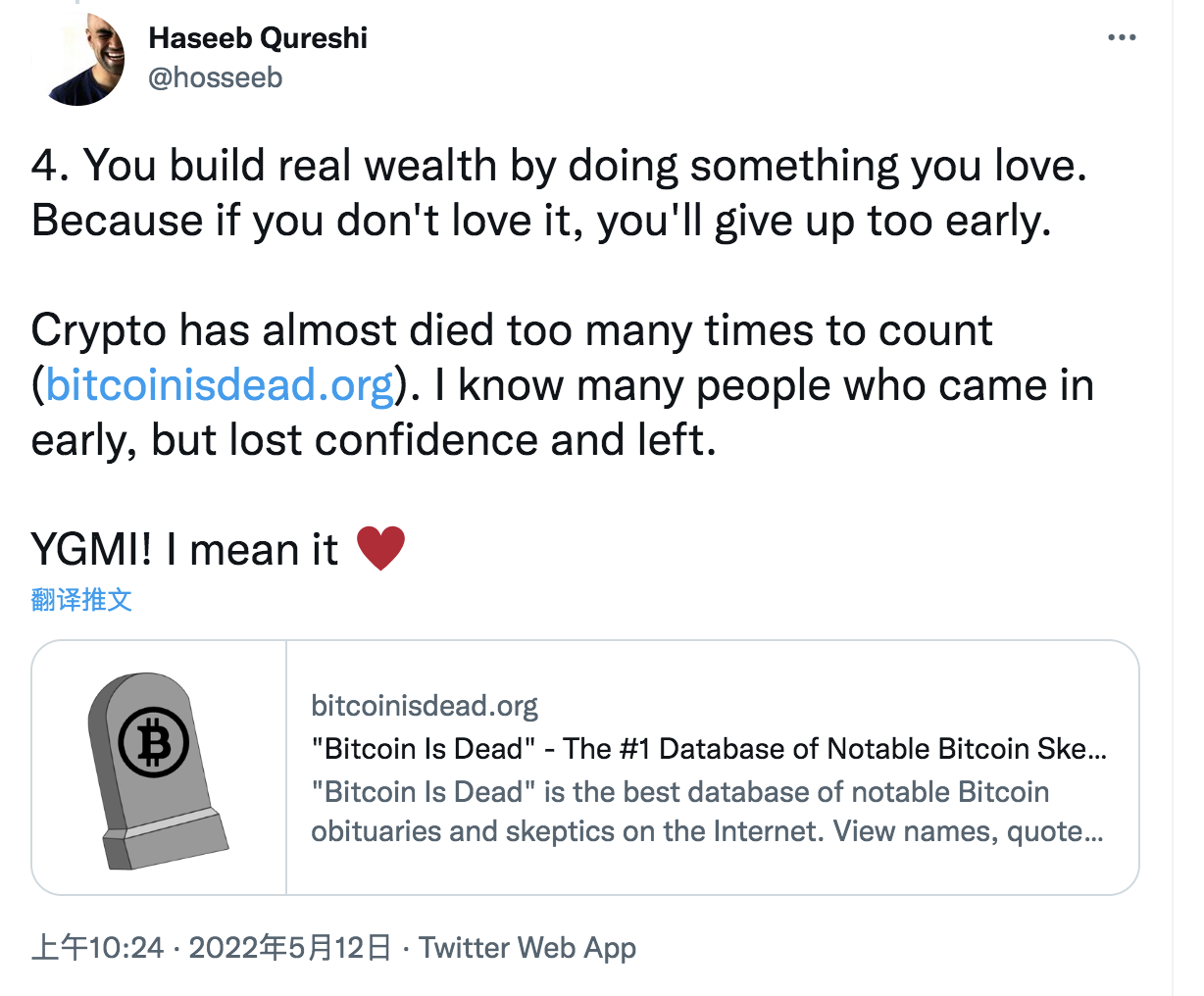1204x996 pixels.
Task: Open Haseeb Qureshi's profile avatar
Action: pos(82,59)
